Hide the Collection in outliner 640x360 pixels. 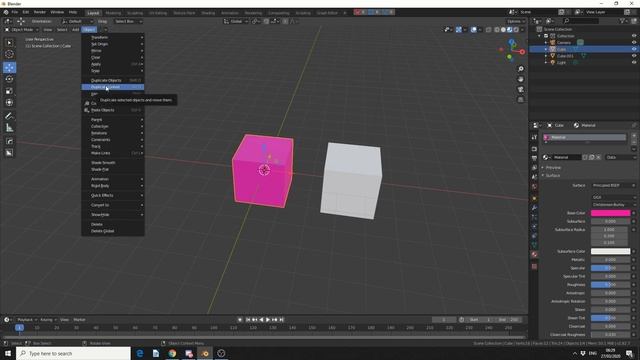click(x=634, y=36)
